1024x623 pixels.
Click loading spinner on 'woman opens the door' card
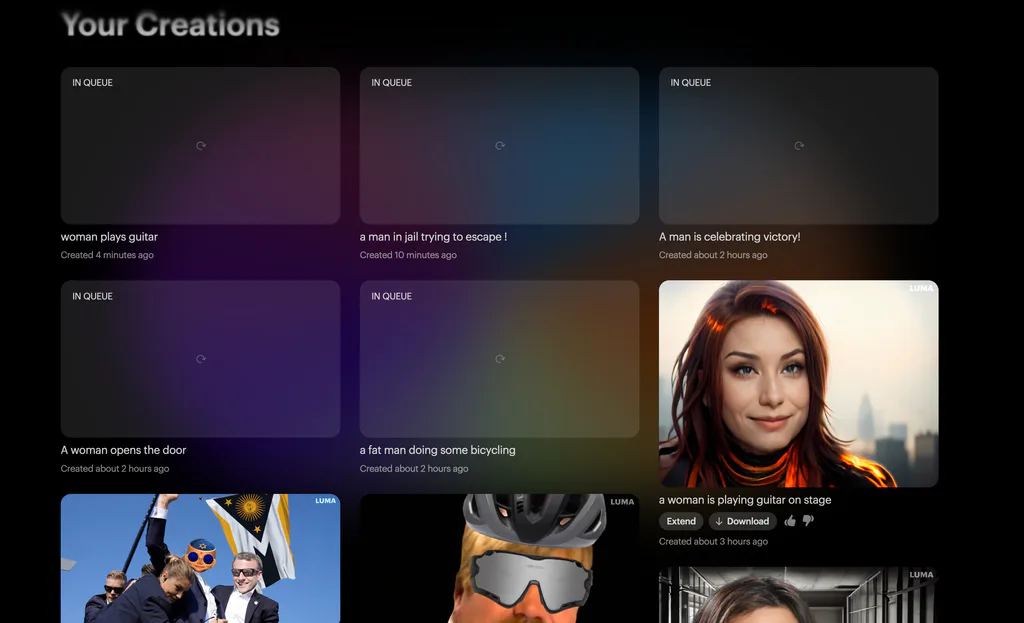point(201,359)
